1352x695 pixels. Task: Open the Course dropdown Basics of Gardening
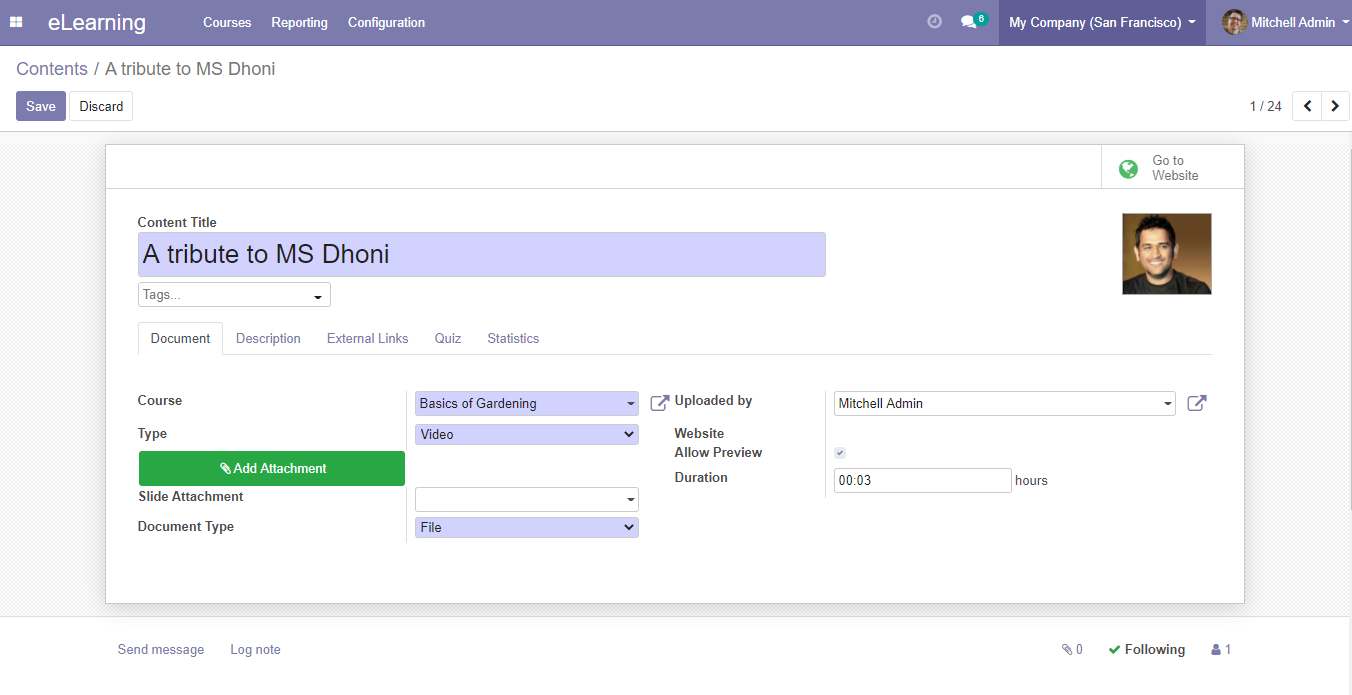(527, 403)
